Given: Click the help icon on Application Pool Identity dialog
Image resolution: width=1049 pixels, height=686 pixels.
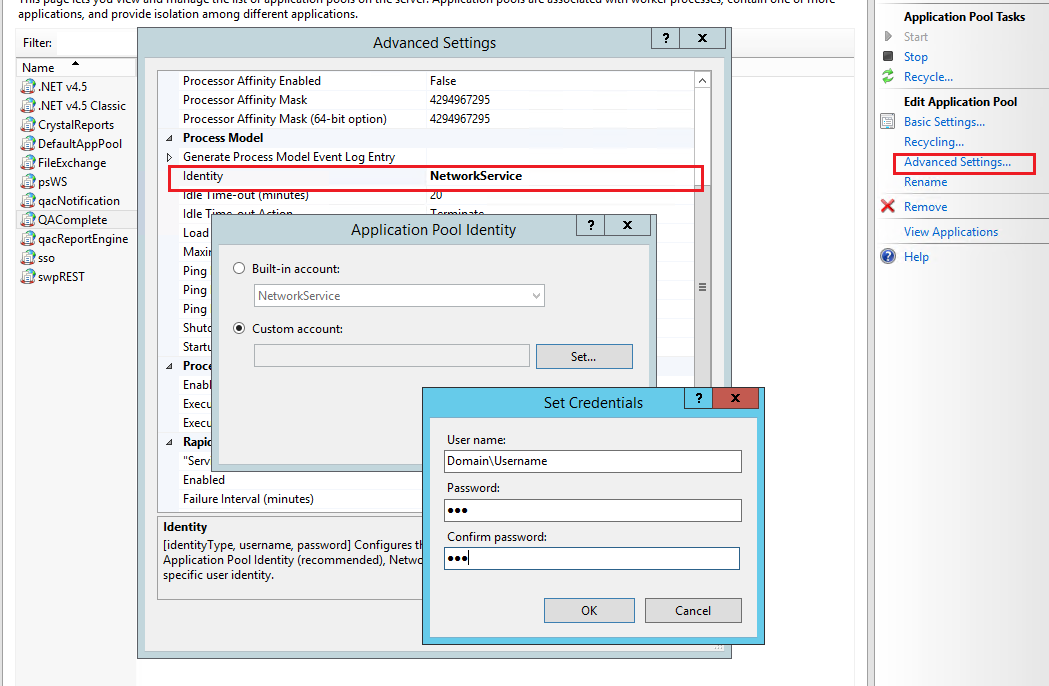Looking at the screenshot, I should 590,225.
